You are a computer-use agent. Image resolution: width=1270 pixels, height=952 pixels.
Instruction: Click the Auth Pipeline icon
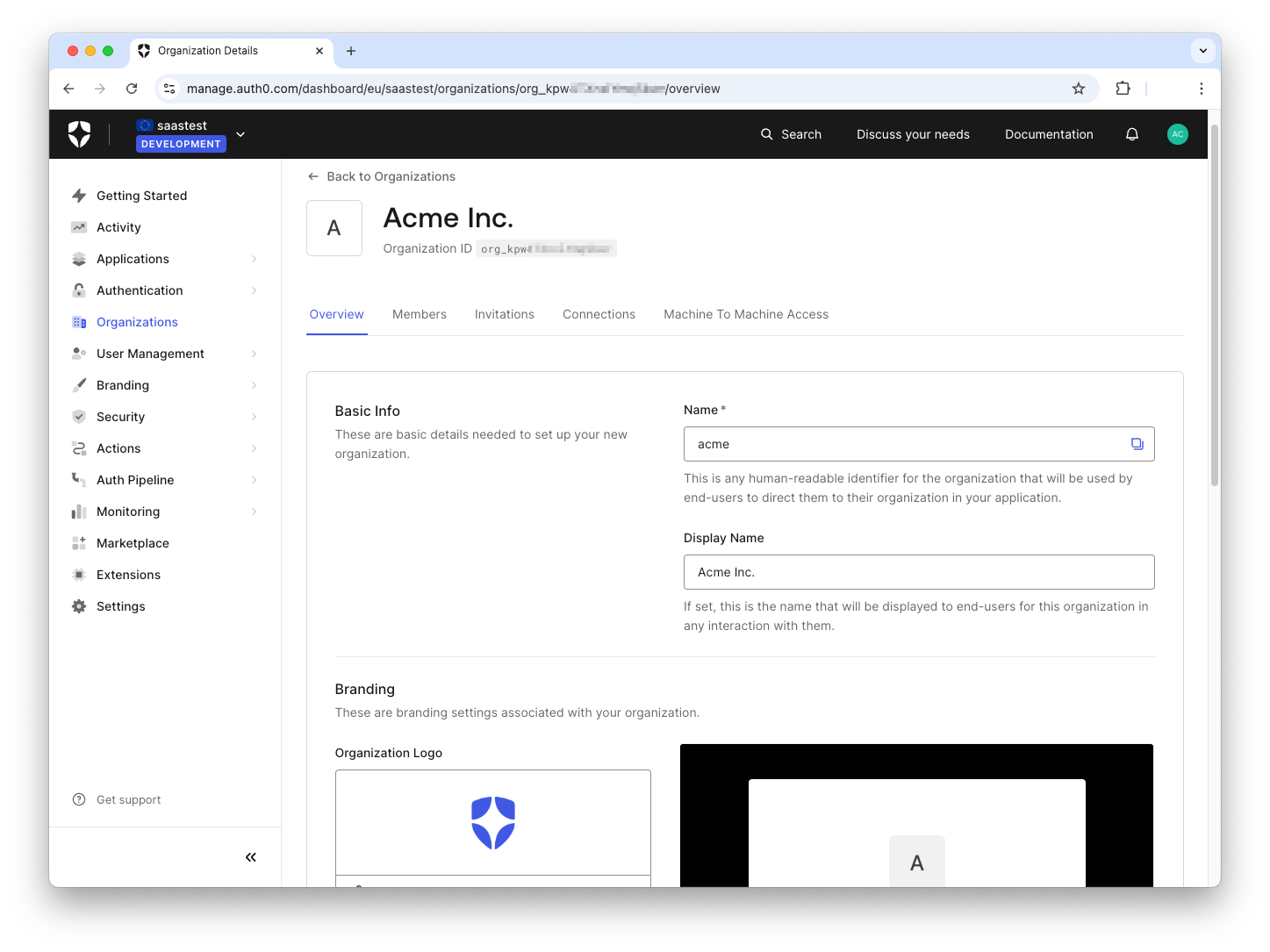click(79, 480)
